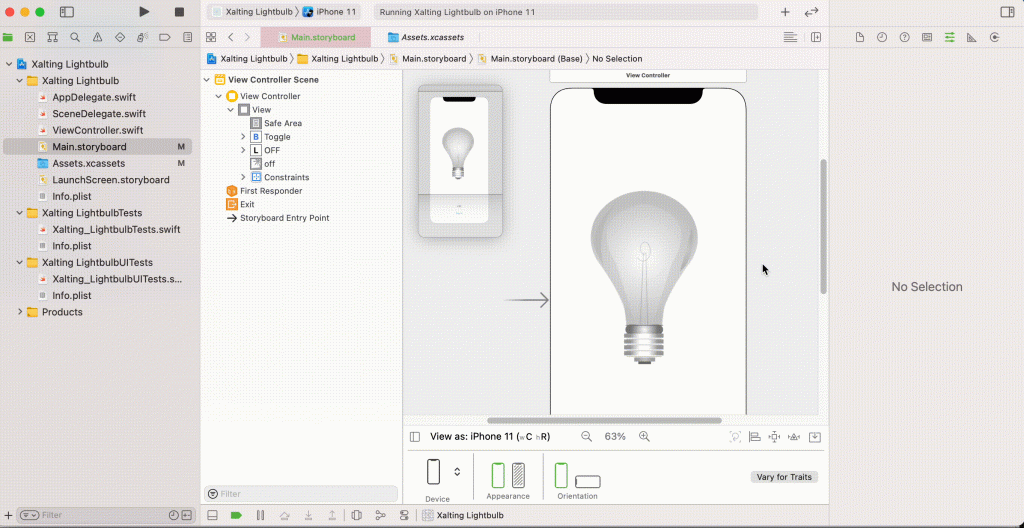Image resolution: width=1024 pixels, height=528 pixels.
Task: Switch orientation to landscape
Action: [x=588, y=482]
